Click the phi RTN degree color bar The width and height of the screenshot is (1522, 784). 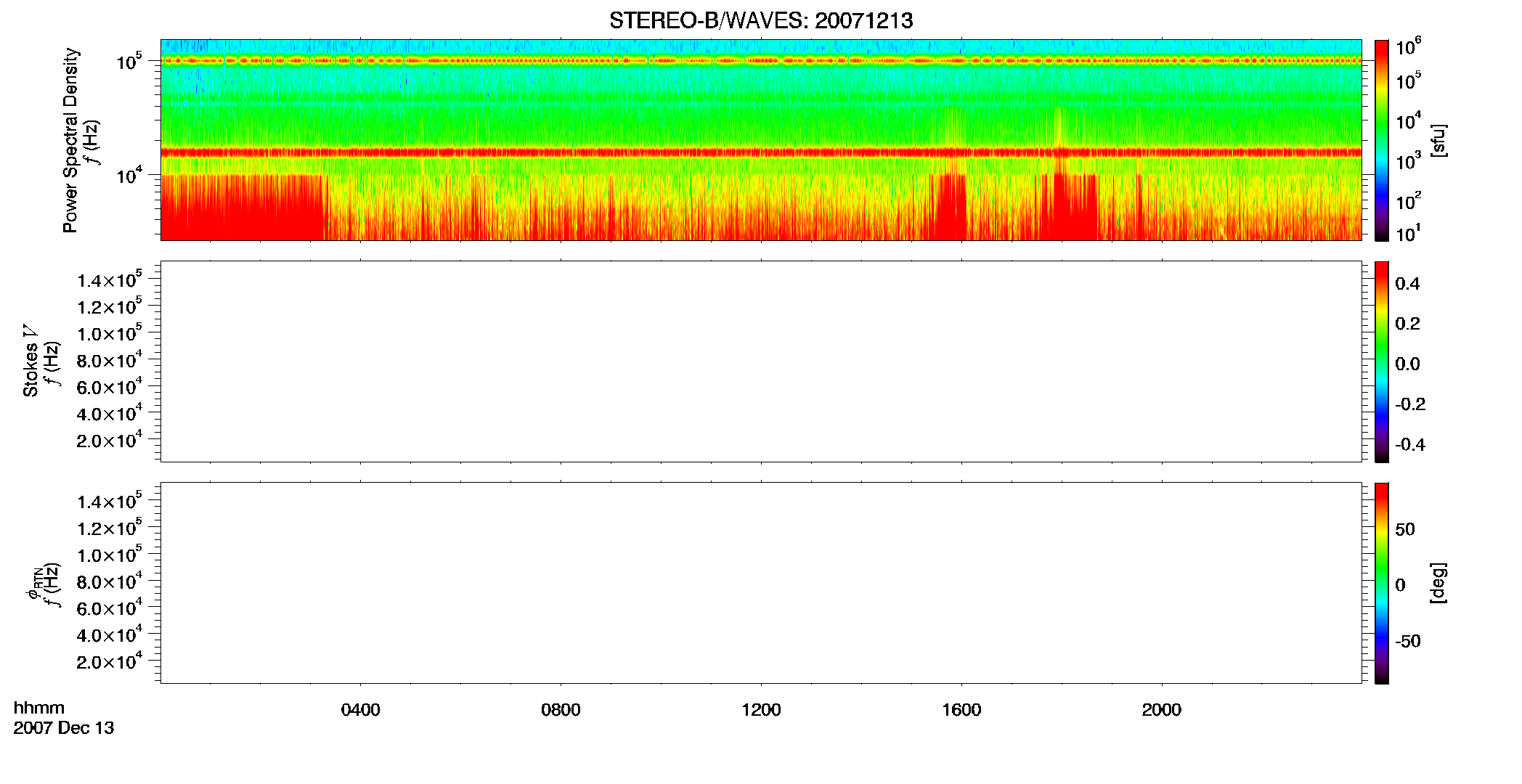coord(1382,583)
